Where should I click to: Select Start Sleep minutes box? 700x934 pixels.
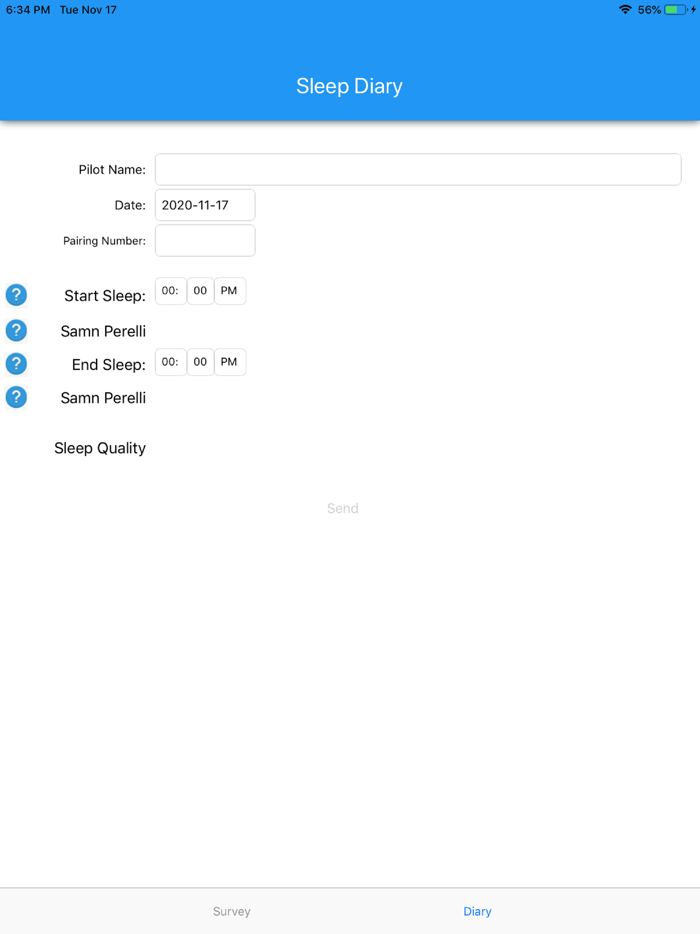200,291
